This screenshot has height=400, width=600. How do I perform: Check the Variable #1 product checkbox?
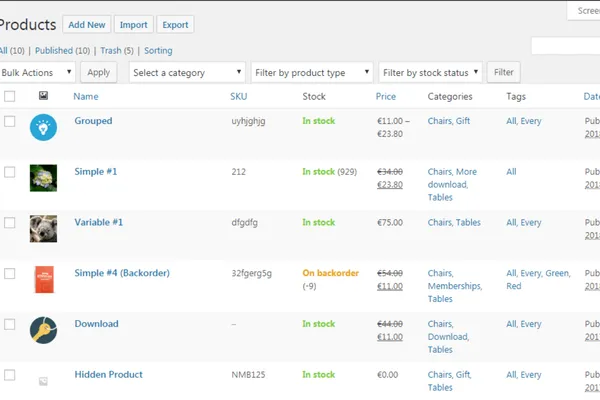coord(10,223)
